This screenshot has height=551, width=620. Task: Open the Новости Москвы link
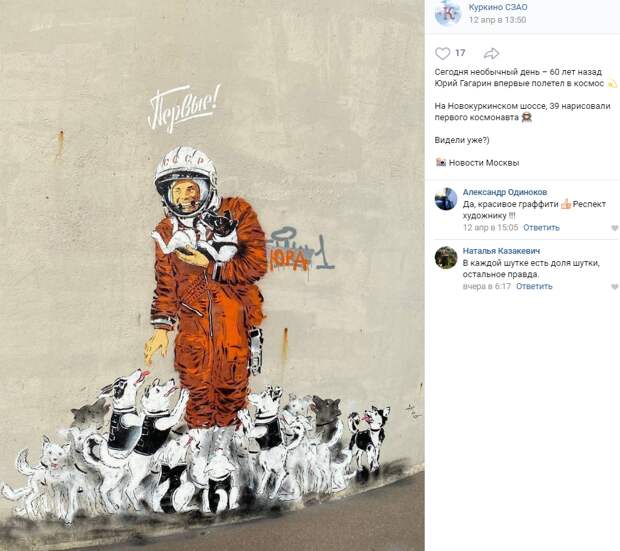pos(484,163)
